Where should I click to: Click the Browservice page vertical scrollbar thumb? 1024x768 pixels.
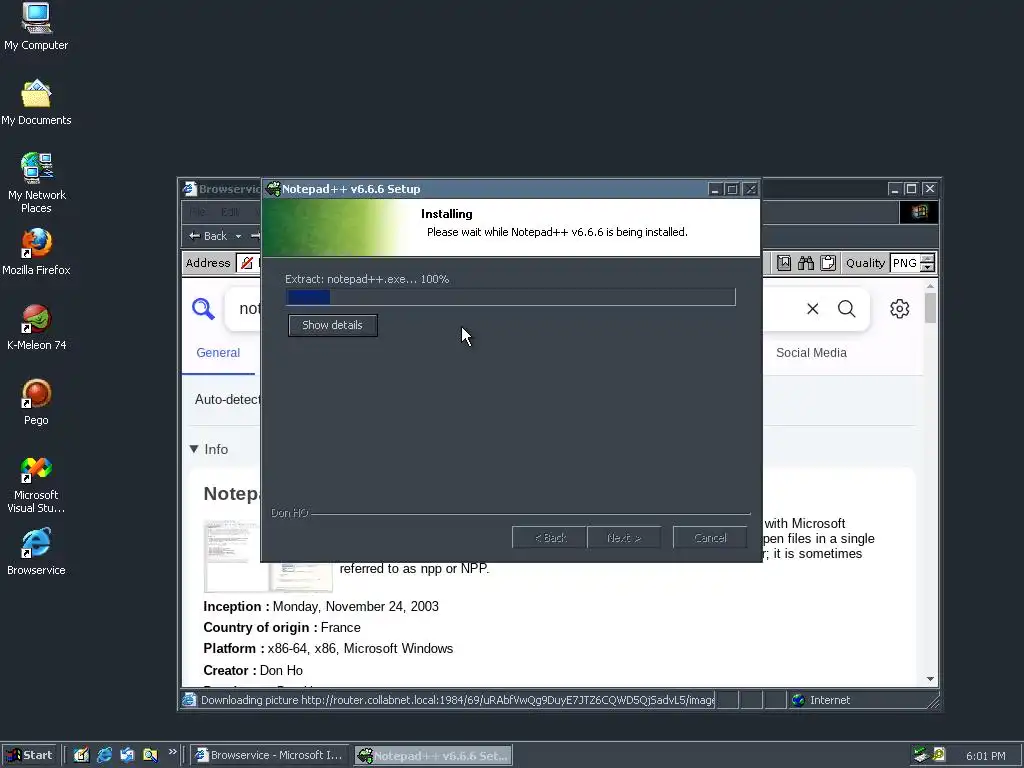click(930, 308)
